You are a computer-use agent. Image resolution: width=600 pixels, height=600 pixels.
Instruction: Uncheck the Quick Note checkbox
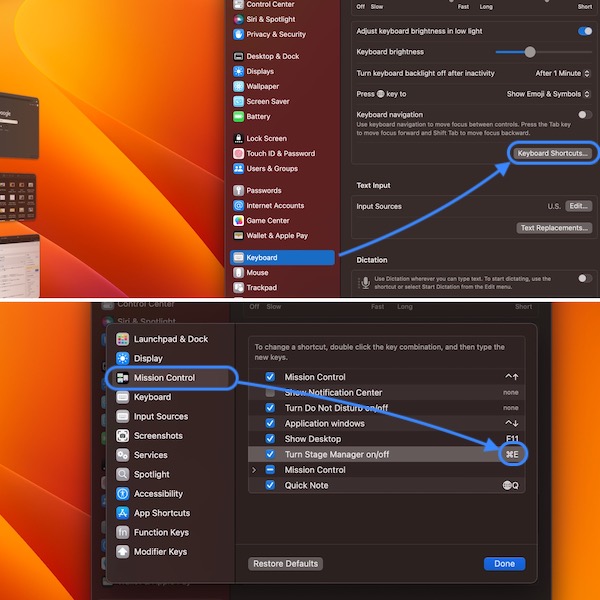click(x=270, y=485)
